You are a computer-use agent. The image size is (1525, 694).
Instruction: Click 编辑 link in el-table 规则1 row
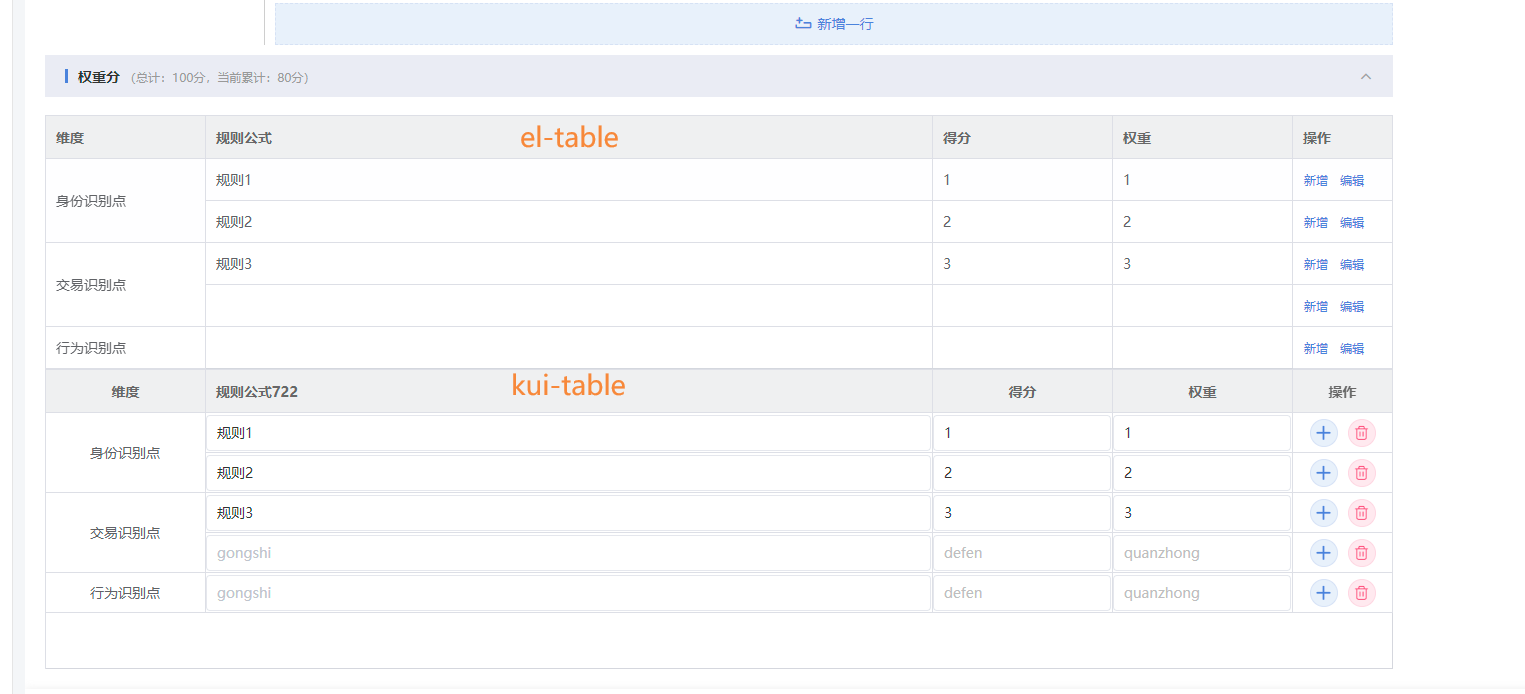[x=1352, y=181]
